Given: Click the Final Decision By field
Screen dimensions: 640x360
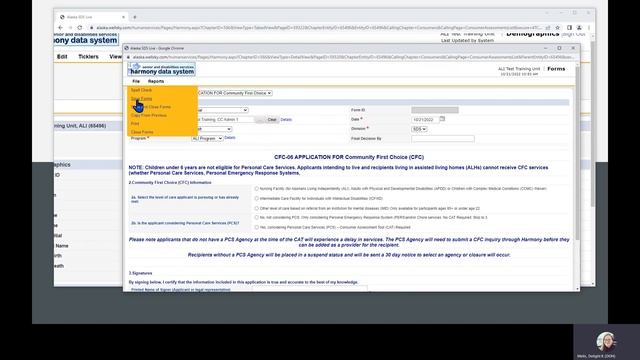Looking at the screenshot, I should pos(443,139).
